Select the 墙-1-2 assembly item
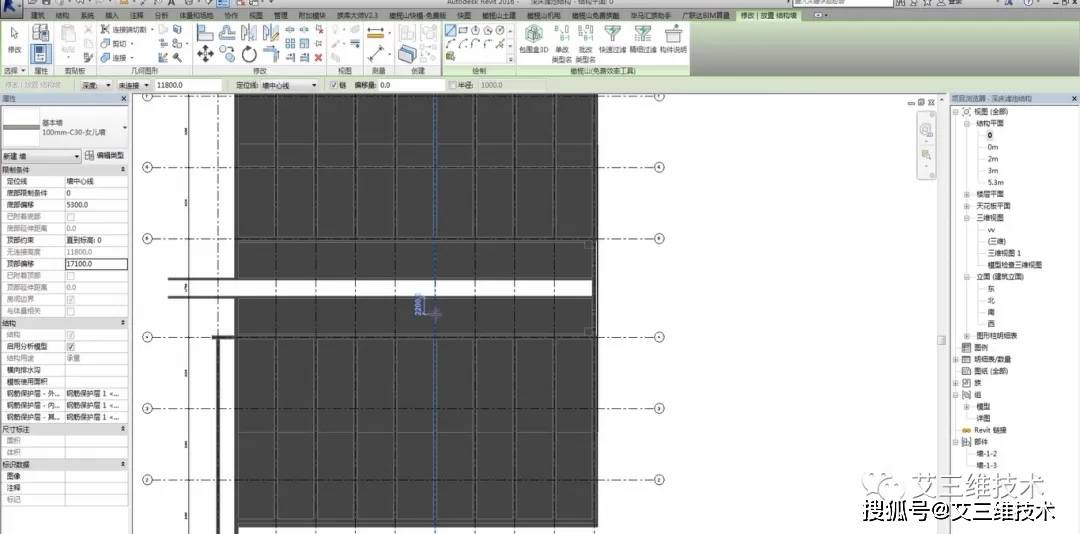 coord(986,454)
